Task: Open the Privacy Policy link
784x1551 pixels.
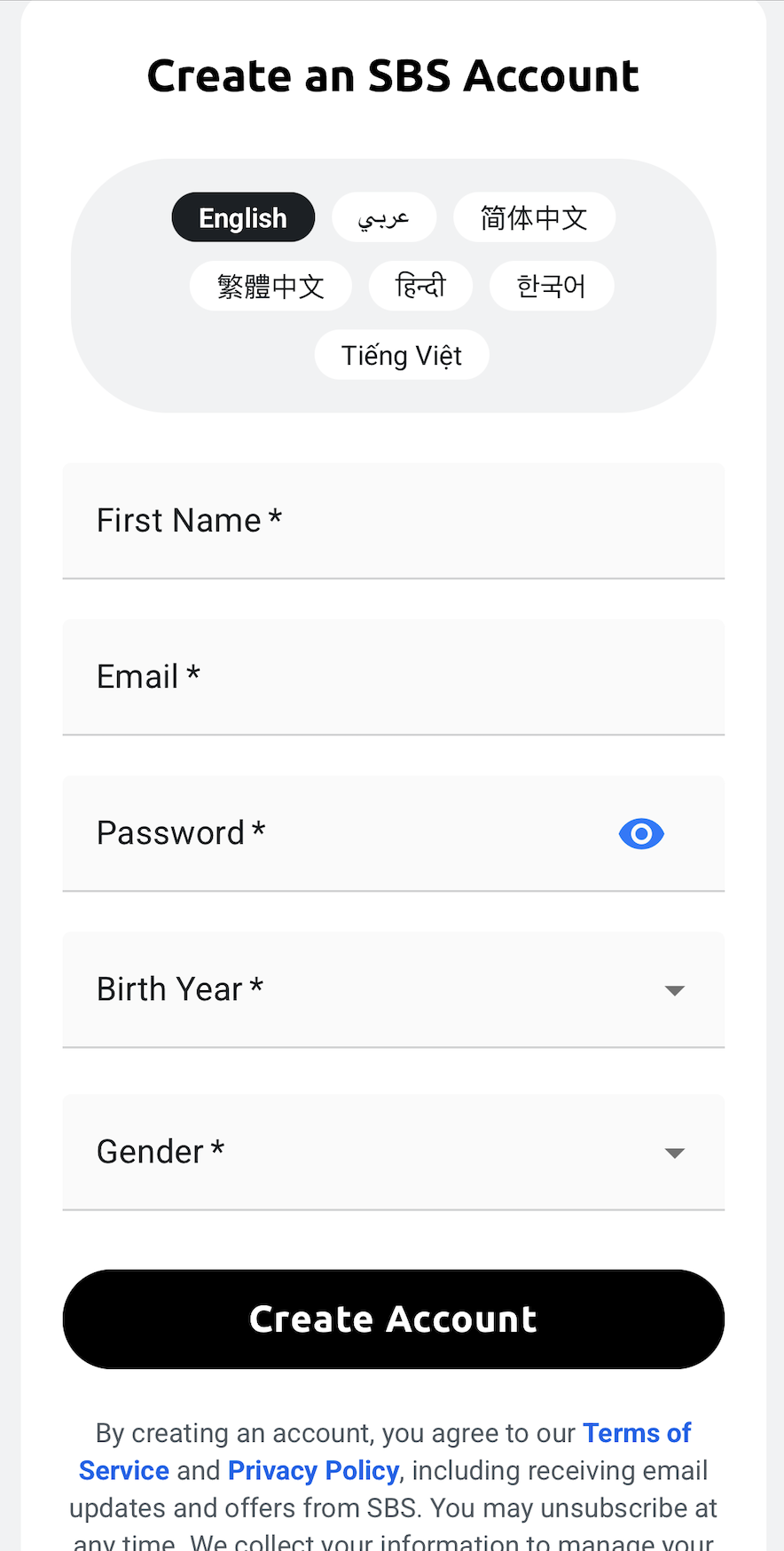Action: [x=313, y=1470]
